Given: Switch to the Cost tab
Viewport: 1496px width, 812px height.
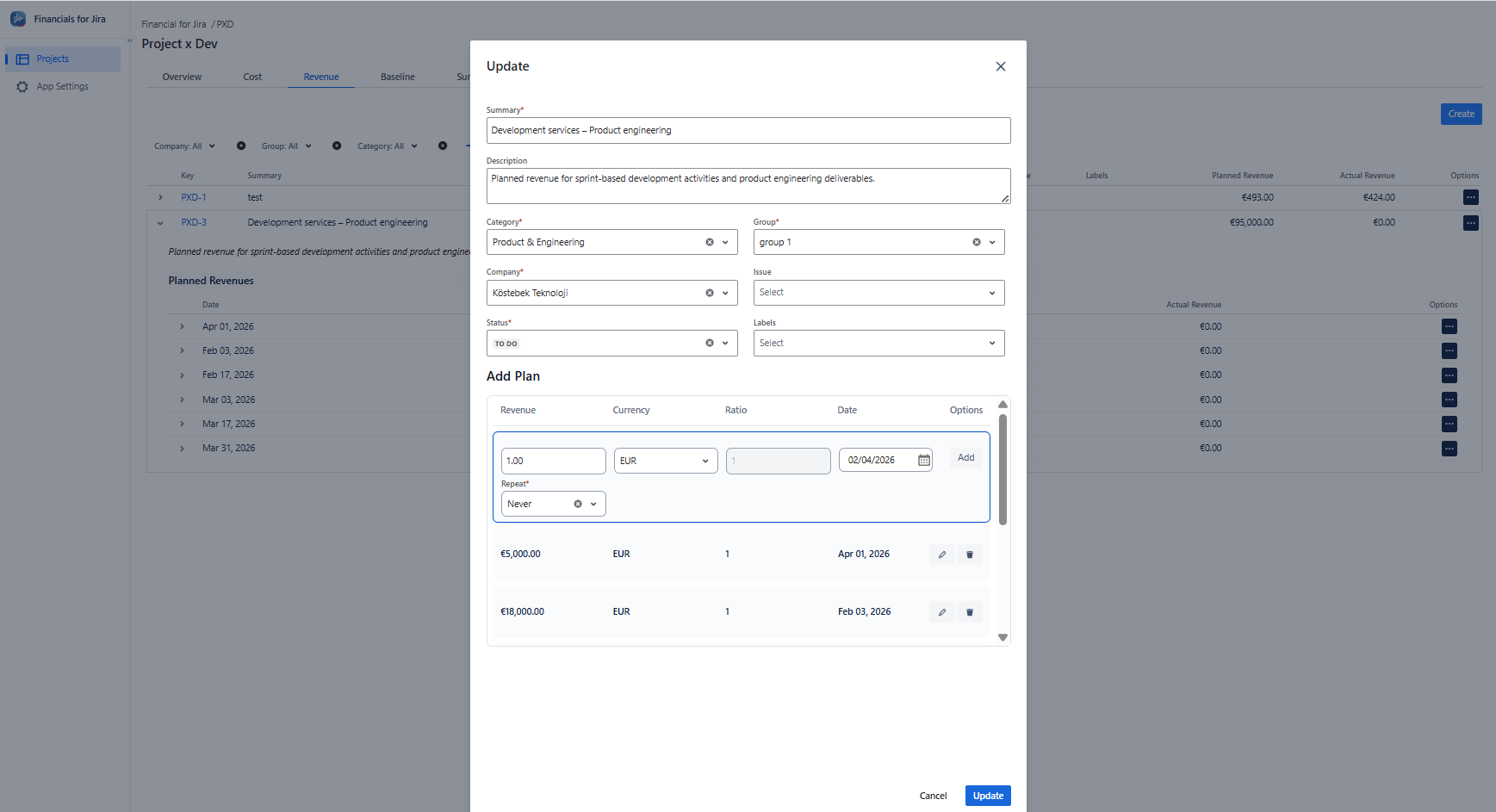Looking at the screenshot, I should (x=252, y=77).
